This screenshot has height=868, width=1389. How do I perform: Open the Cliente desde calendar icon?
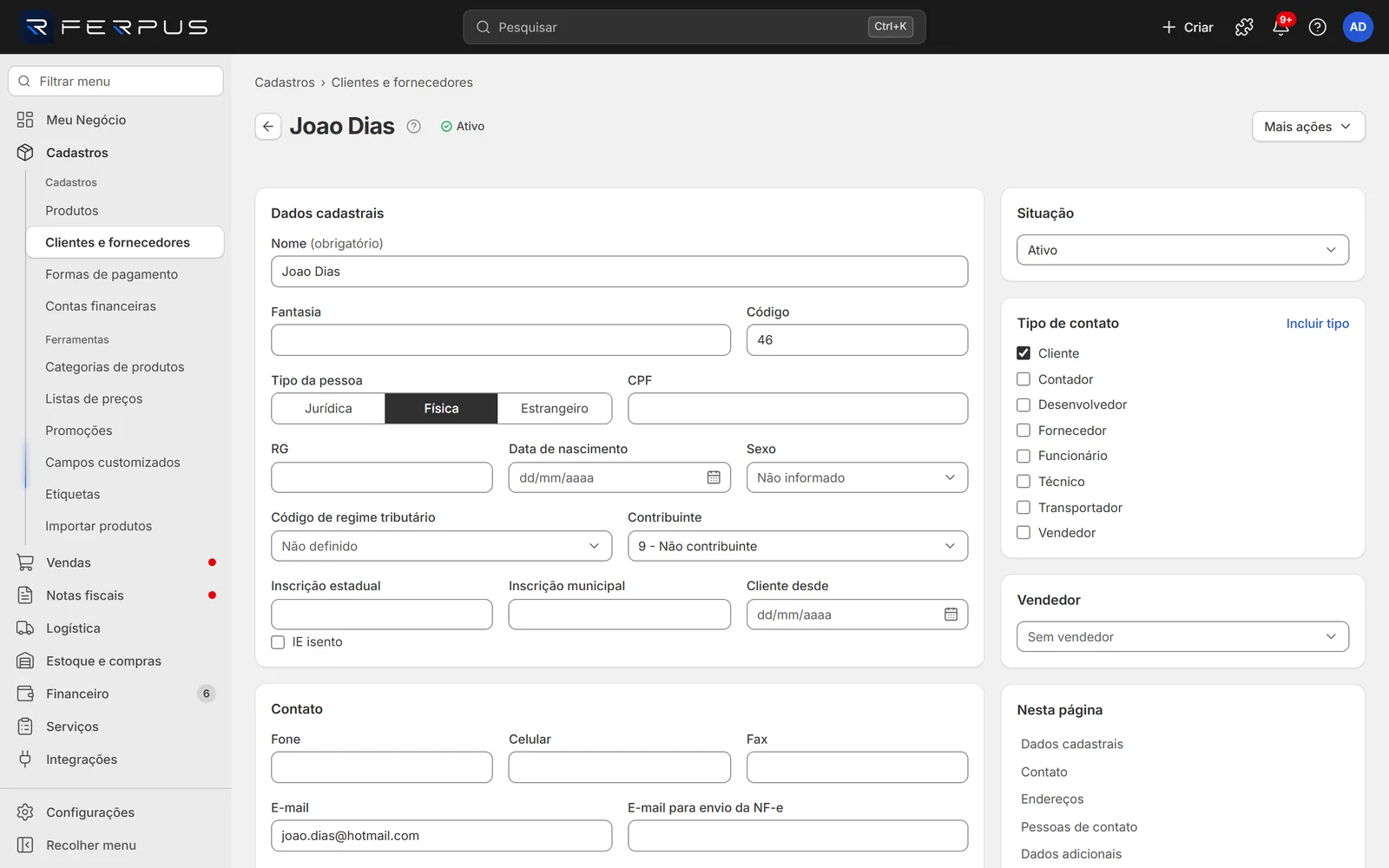(951, 615)
